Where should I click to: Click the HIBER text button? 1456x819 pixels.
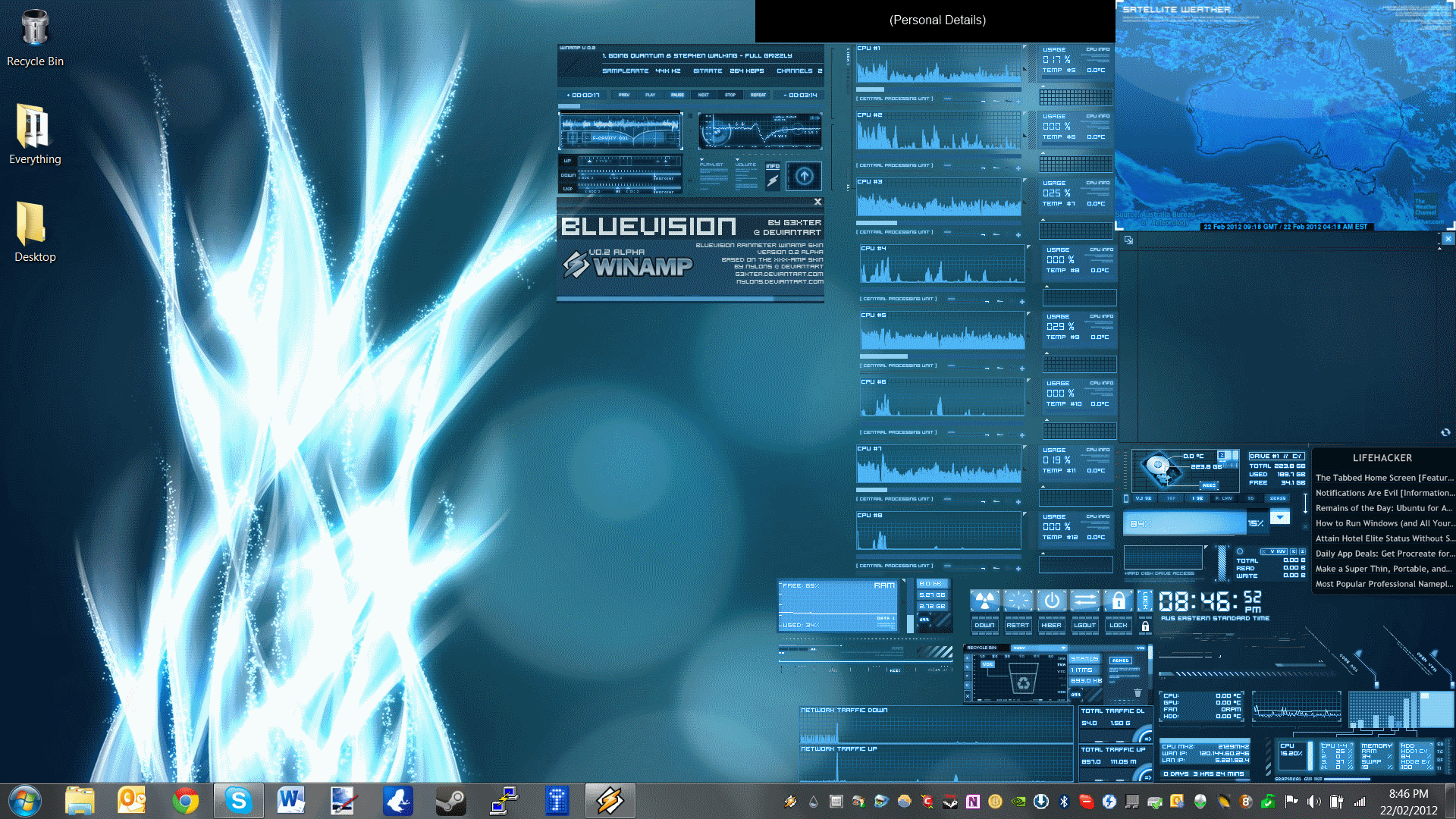(1052, 626)
